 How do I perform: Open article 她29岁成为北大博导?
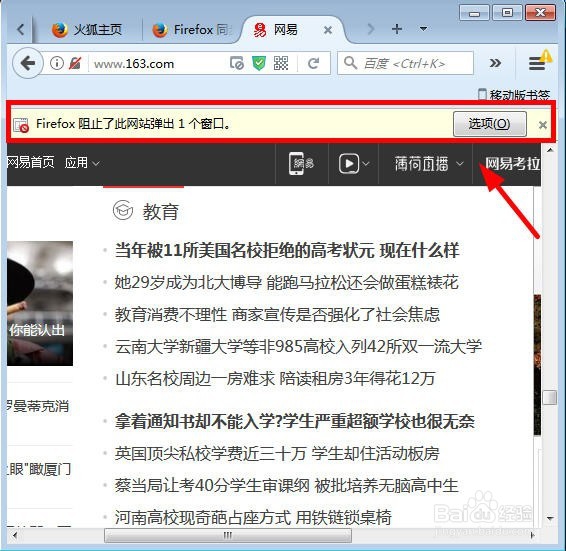point(287,282)
